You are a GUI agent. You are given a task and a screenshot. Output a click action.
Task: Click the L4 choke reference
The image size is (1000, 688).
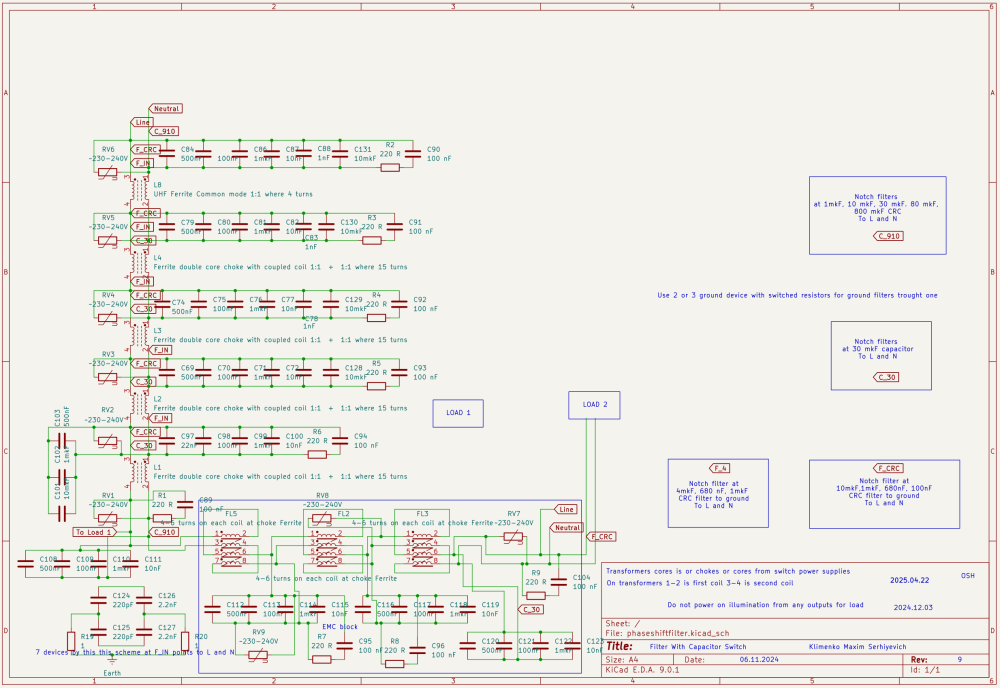click(158, 258)
